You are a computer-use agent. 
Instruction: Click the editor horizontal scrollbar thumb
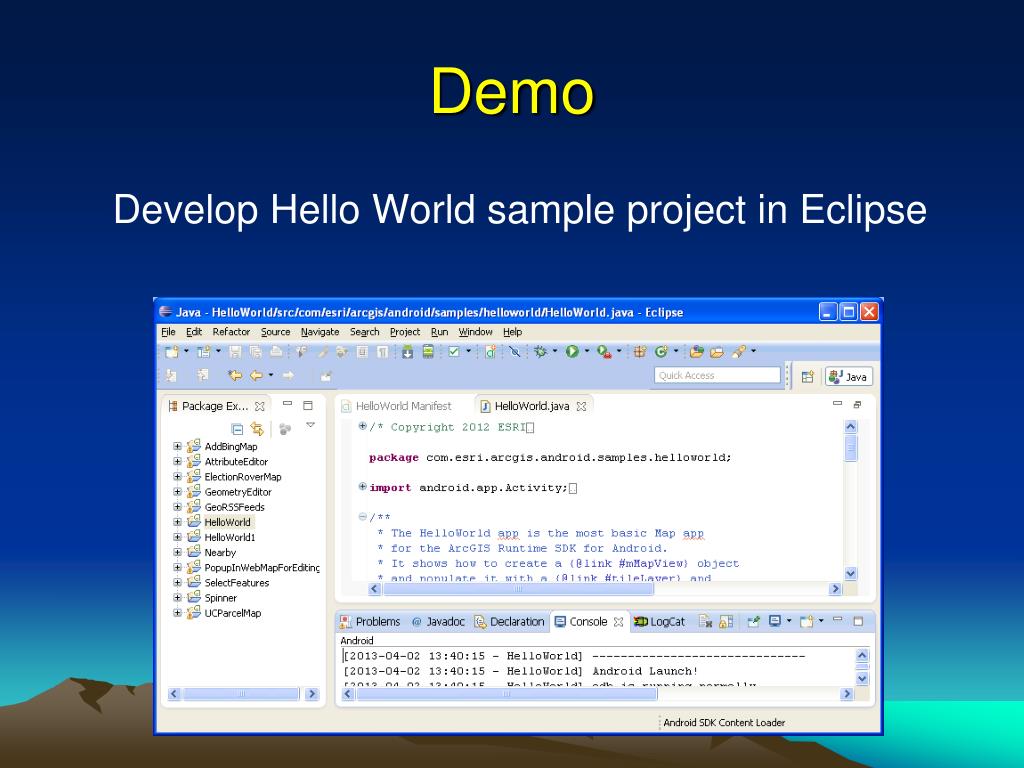[x=518, y=589]
